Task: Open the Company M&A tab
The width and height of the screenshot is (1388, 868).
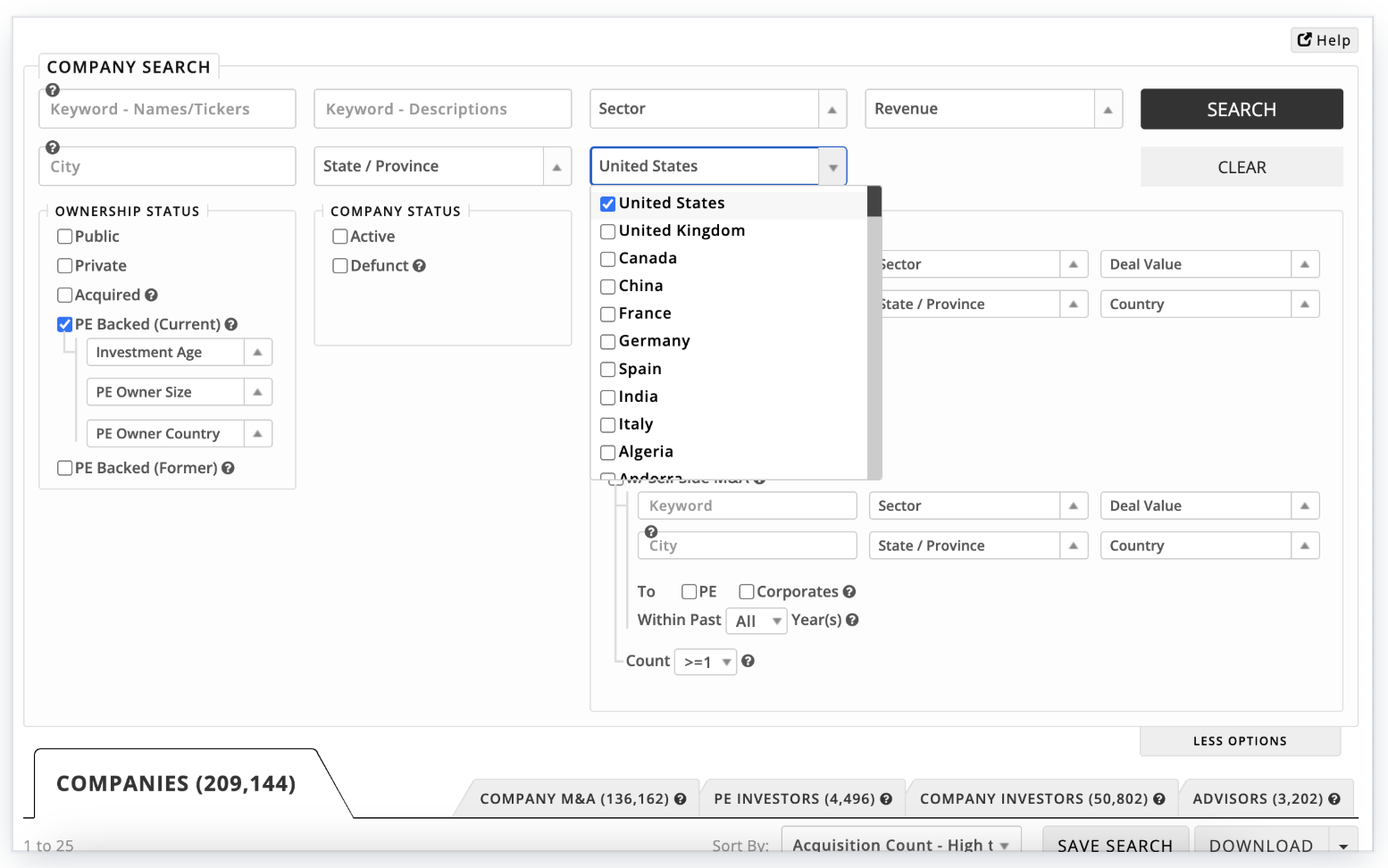Action: click(x=581, y=798)
